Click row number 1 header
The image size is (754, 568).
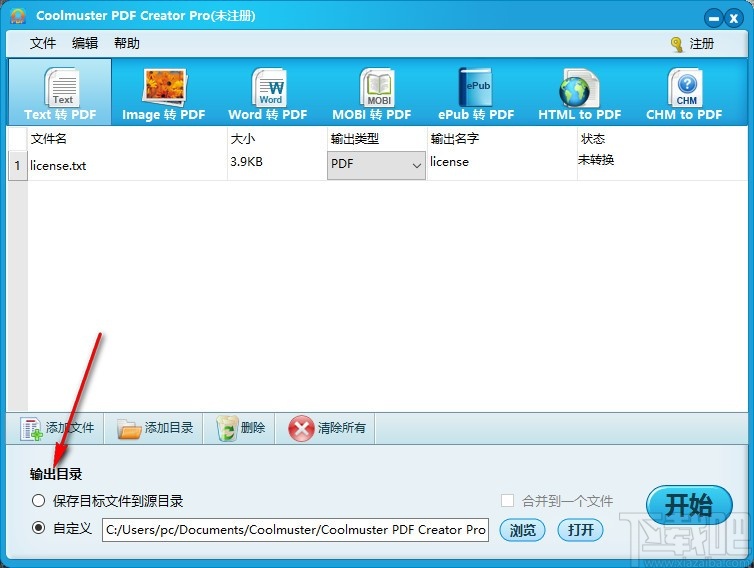coord(17,165)
